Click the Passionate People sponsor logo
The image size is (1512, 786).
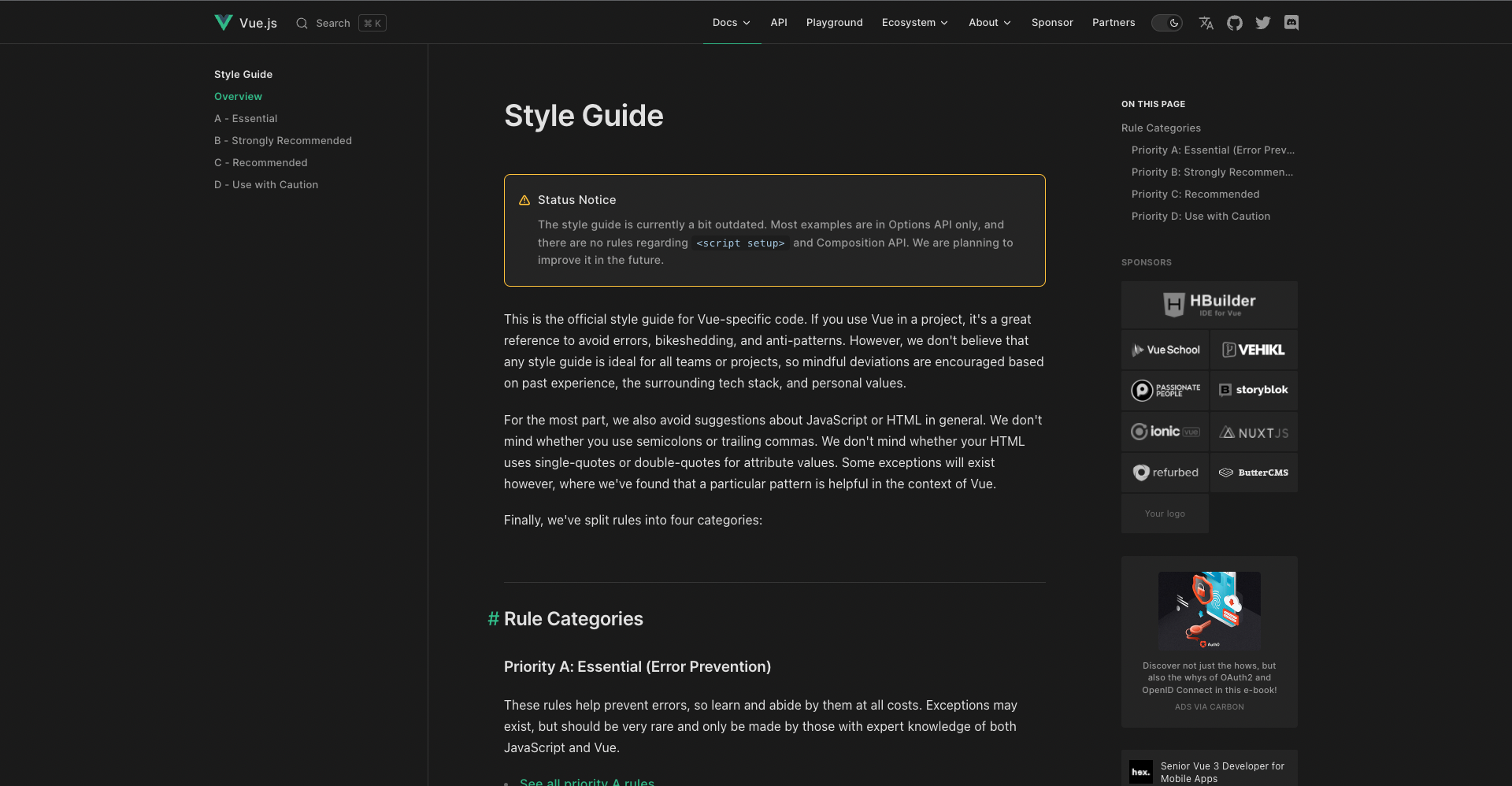tap(1165, 391)
